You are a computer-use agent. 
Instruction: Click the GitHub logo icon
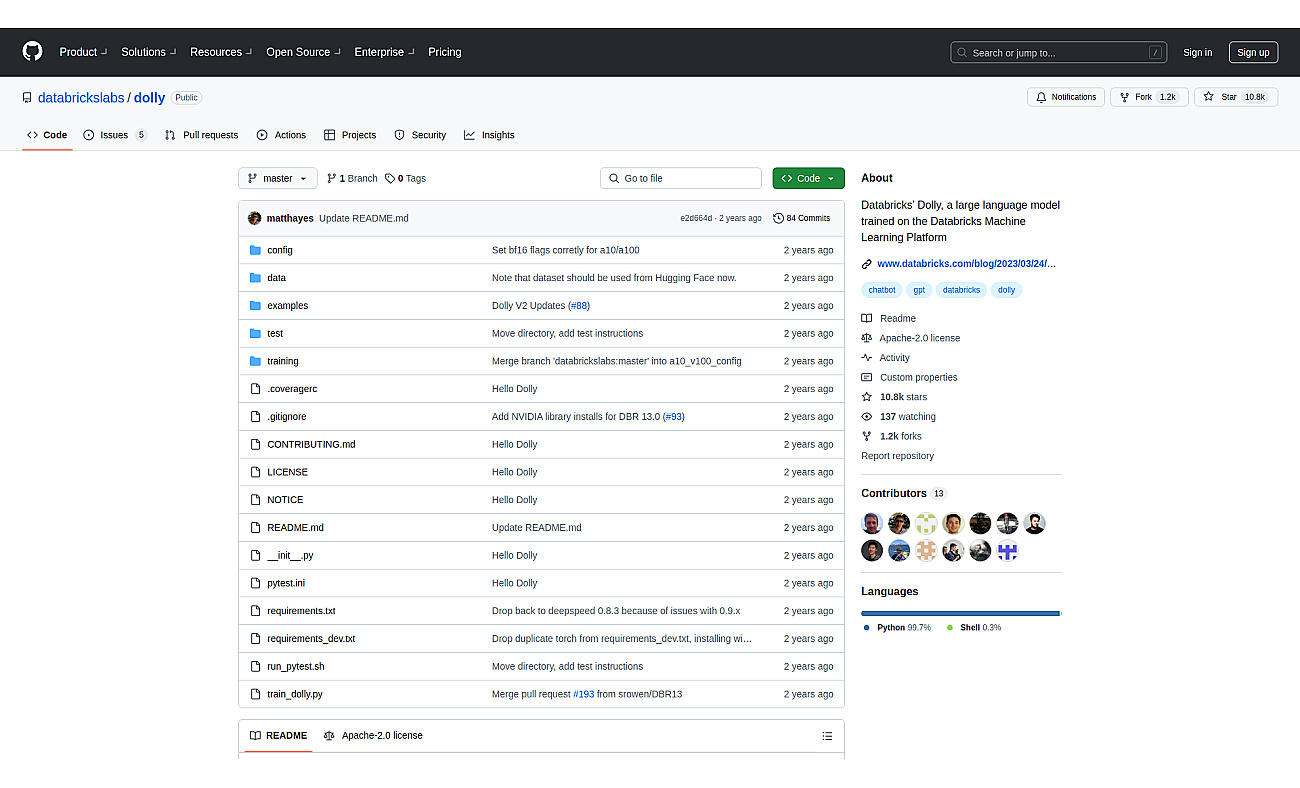coord(32,52)
